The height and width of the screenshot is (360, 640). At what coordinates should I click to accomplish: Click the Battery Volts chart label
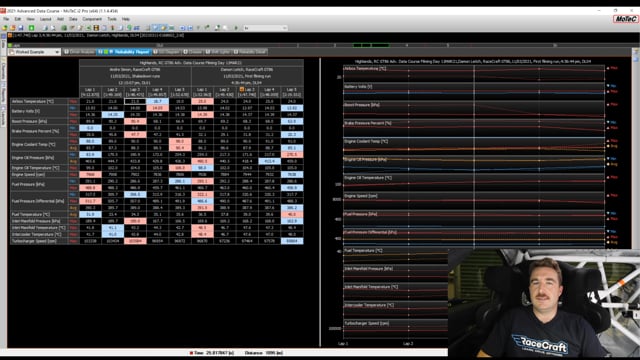(358, 87)
